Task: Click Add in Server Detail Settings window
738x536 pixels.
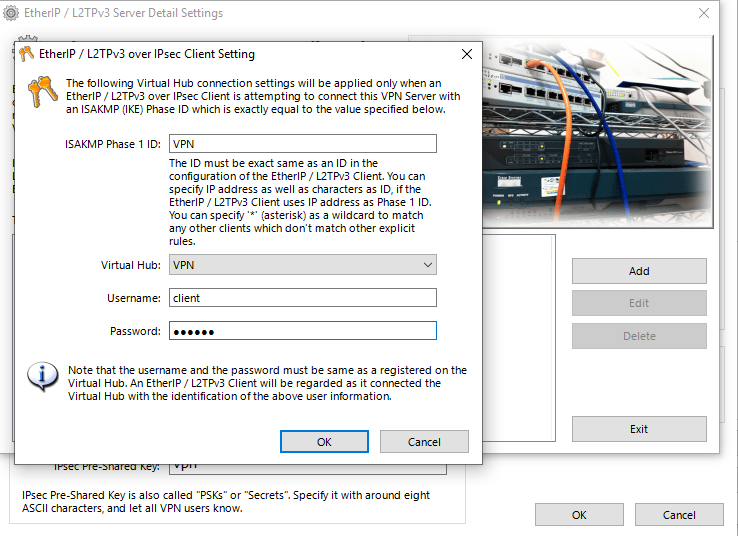Action: click(639, 271)
